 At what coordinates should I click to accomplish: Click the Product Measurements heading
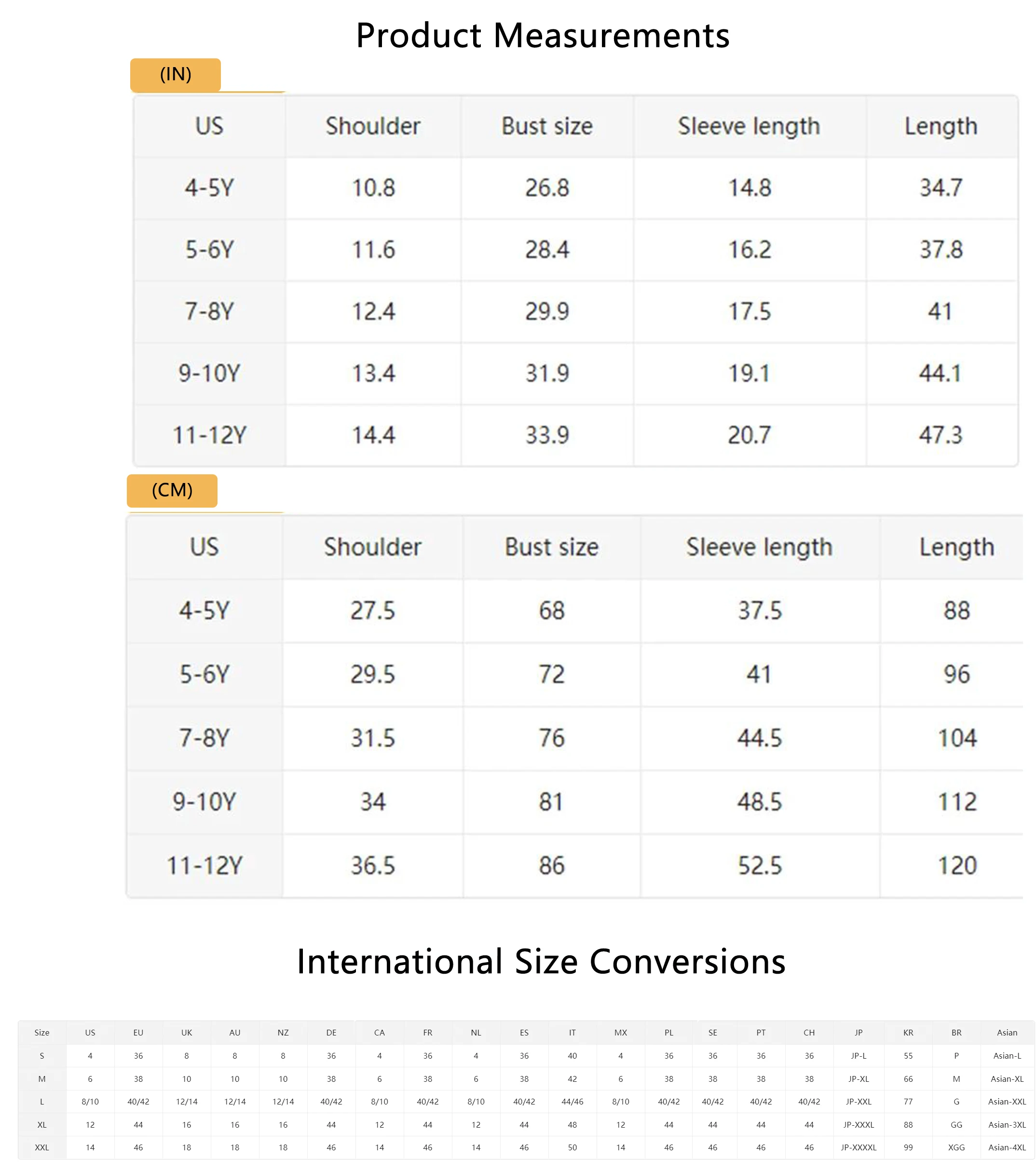[x=542, y=36]
